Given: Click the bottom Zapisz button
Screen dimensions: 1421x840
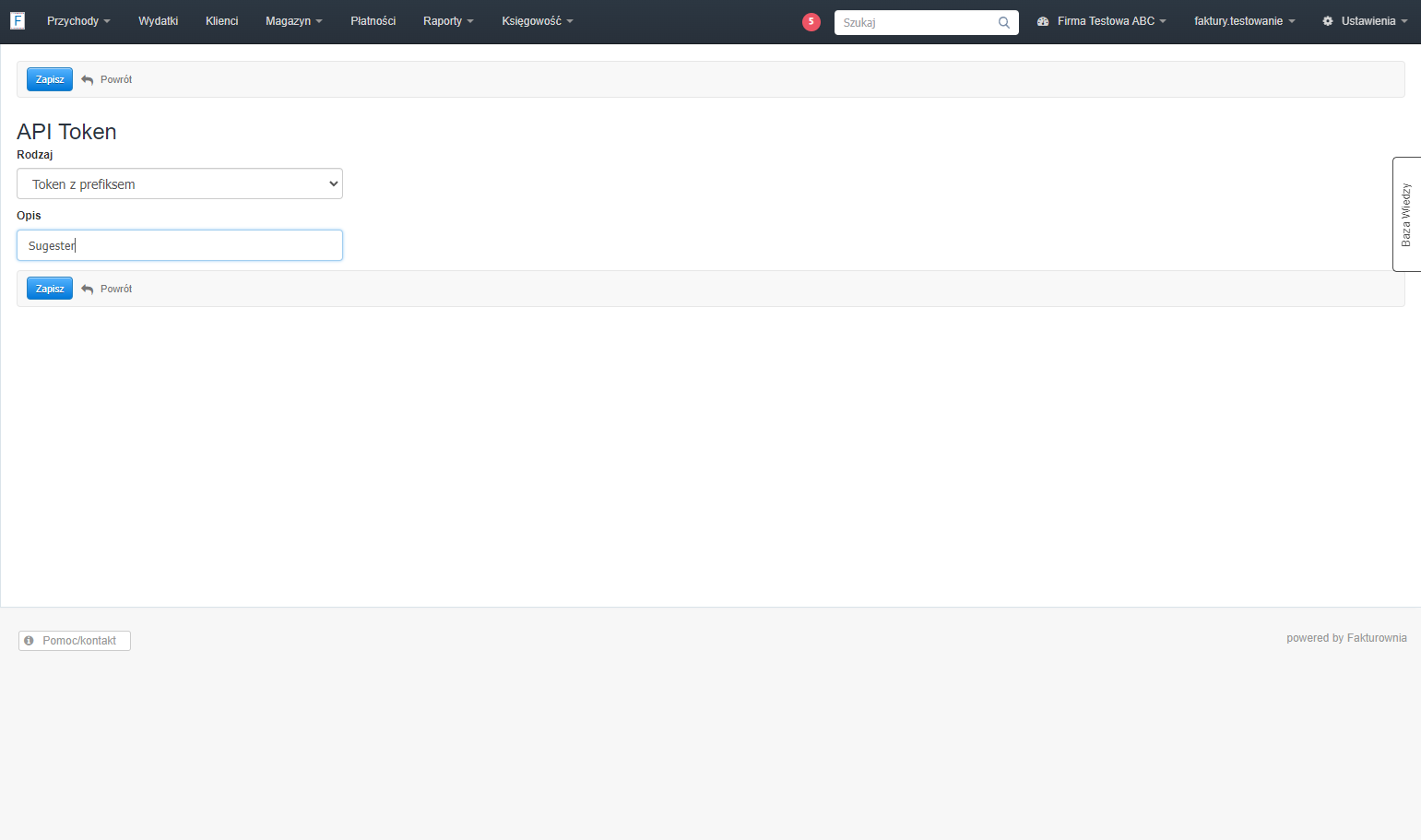Looking at the screenshot, I should pos(50,289).
